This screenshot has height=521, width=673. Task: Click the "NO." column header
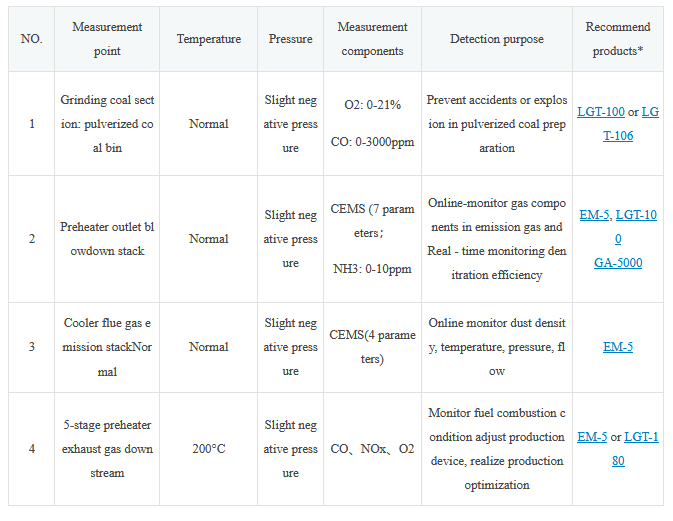pyautogui.click(x=31, y=39)
